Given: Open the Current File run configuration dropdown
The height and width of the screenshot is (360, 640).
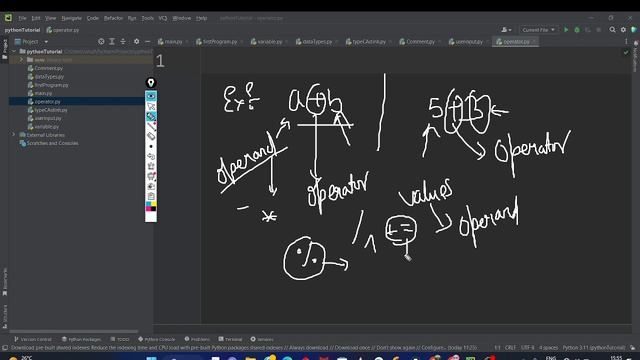Looking at the screenshot, I should (538, 30).
